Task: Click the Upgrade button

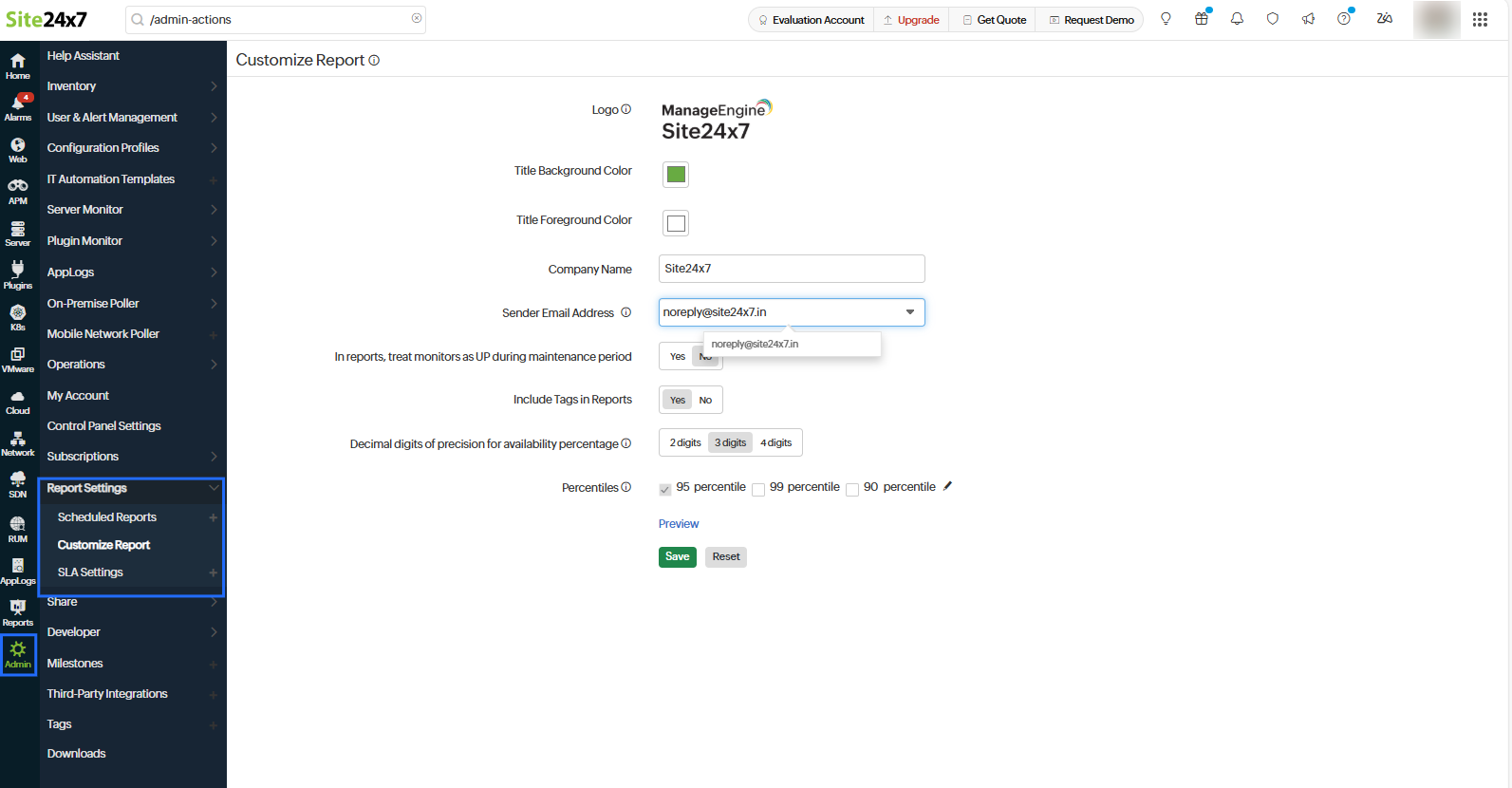Action: point(911,20)
